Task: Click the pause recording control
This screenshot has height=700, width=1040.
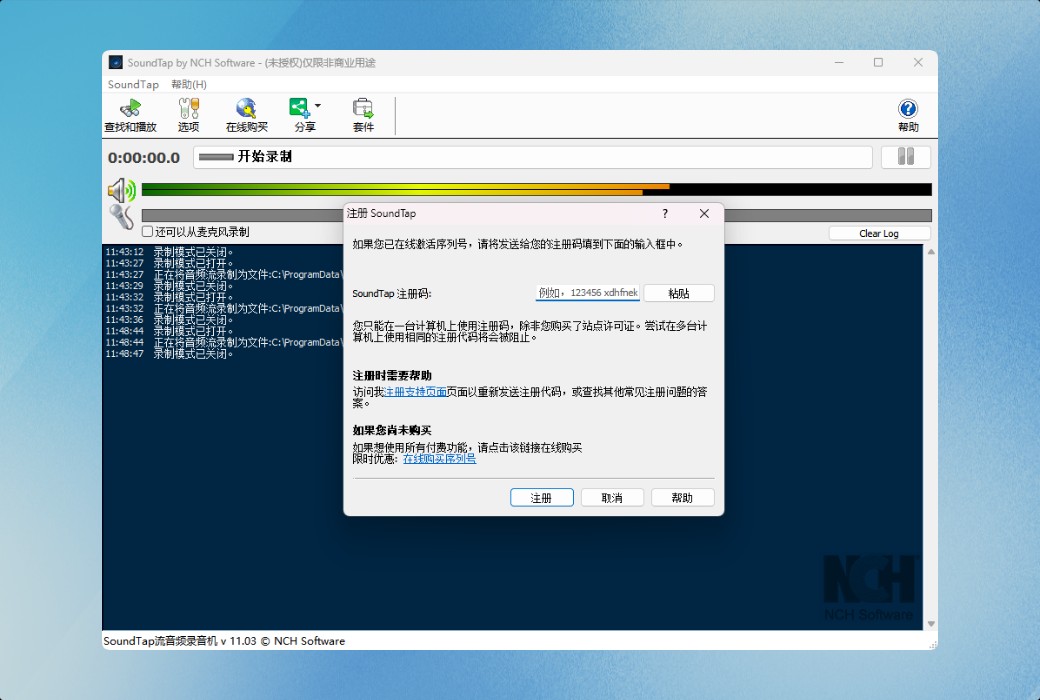Action: [905, 156]
